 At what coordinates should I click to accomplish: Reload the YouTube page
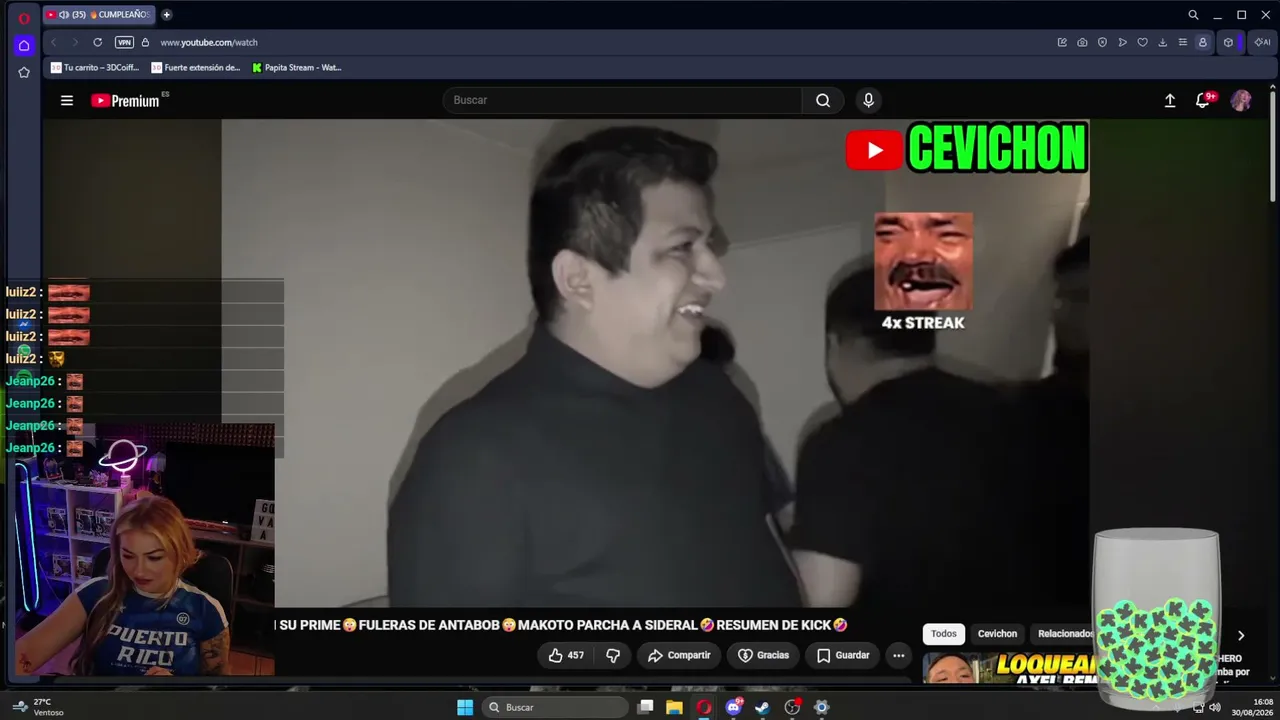97,42
